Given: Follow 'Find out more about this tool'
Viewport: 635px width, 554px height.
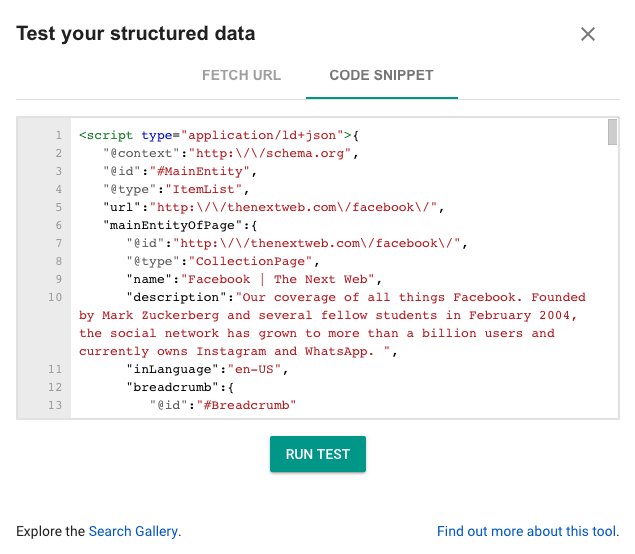Looking at the screenshot, I should 527,532.
